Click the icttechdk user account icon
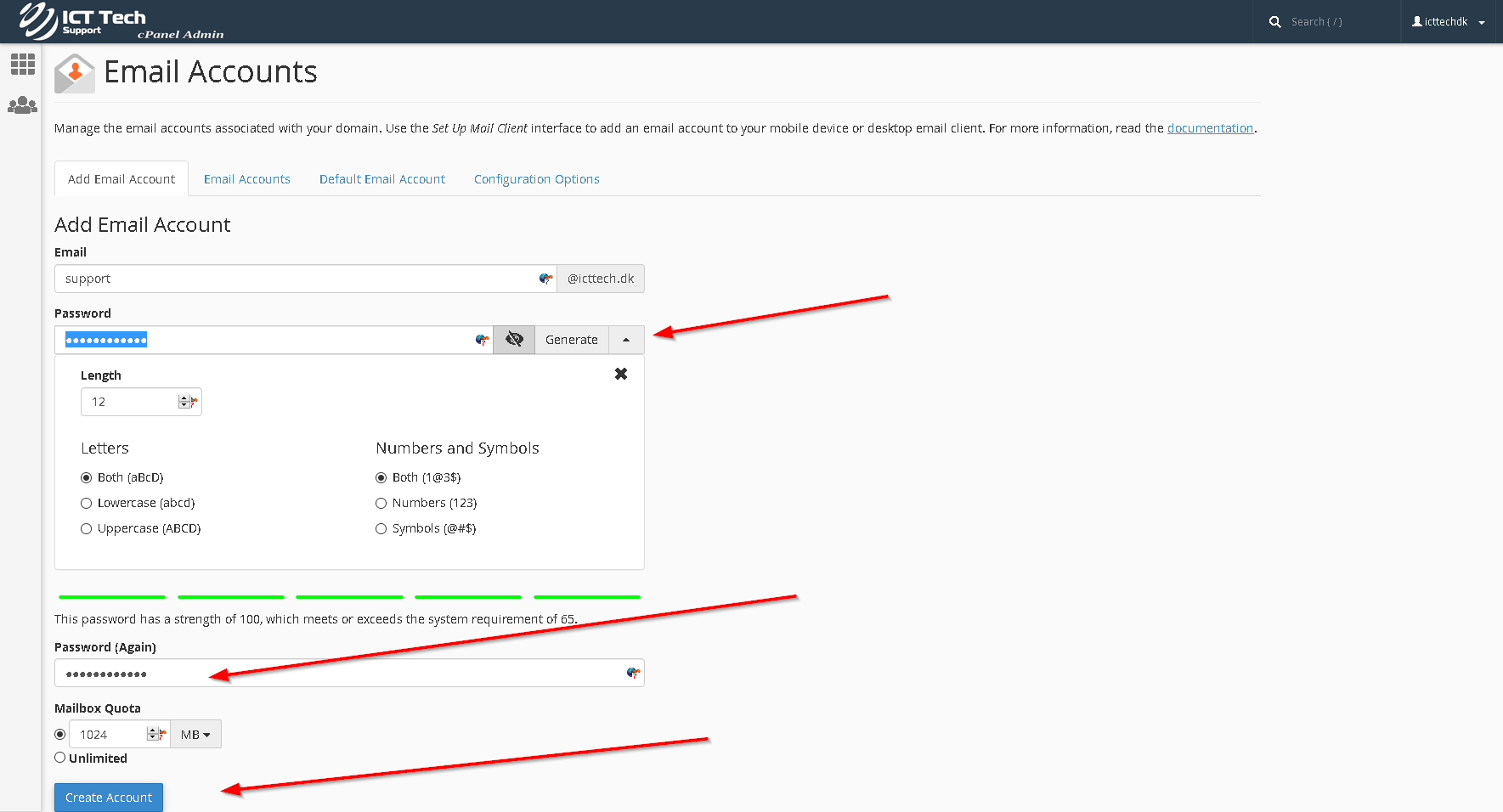This screenshot has width=1503, height=812. point(1417,21)
